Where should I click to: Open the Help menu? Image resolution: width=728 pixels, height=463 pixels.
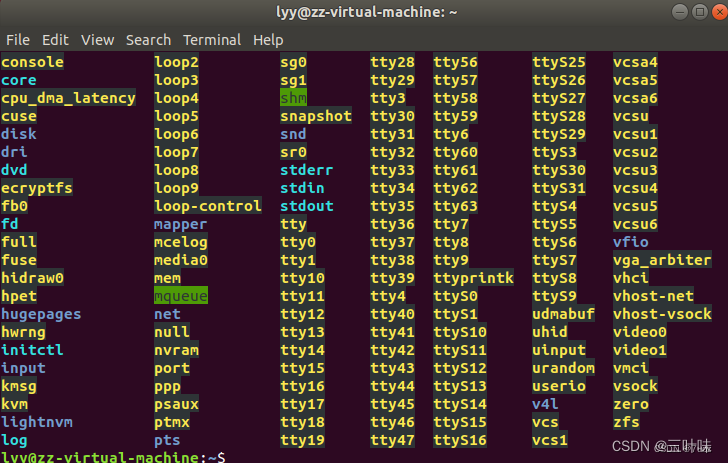pos(268,40)
